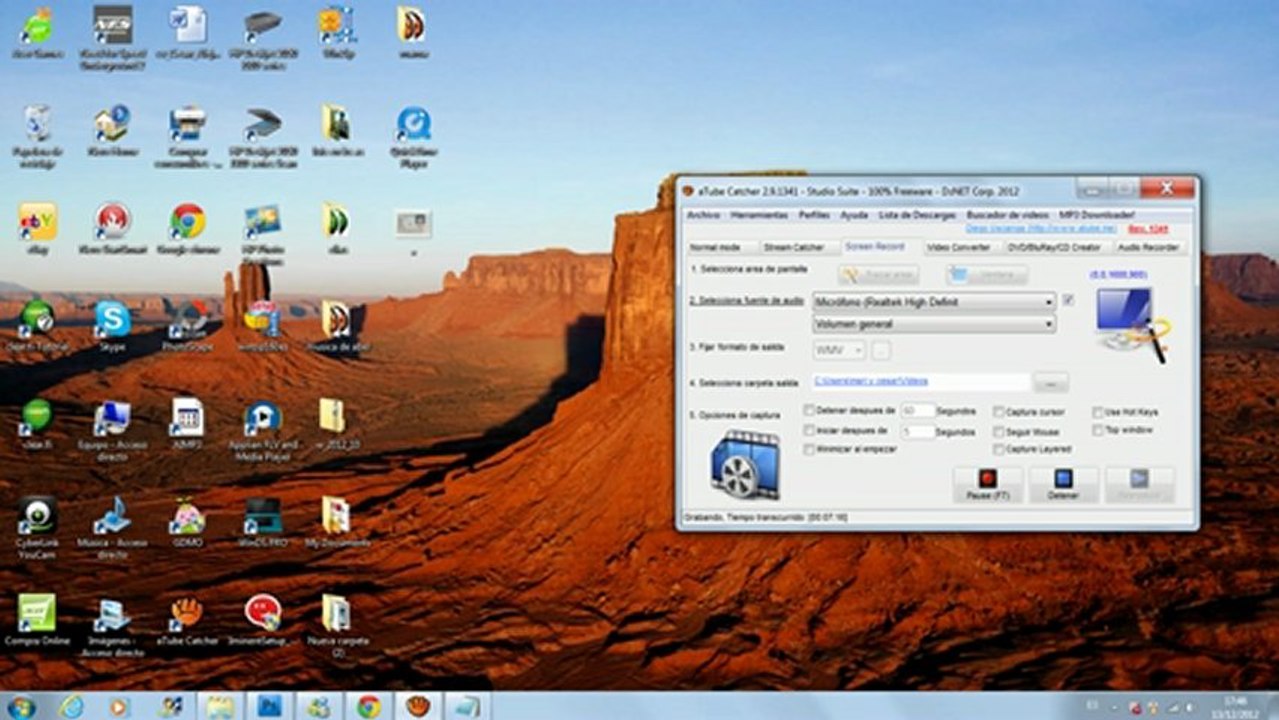
Task: Open Internet Explorer from the taskbar
Action: tap(71, 706)
